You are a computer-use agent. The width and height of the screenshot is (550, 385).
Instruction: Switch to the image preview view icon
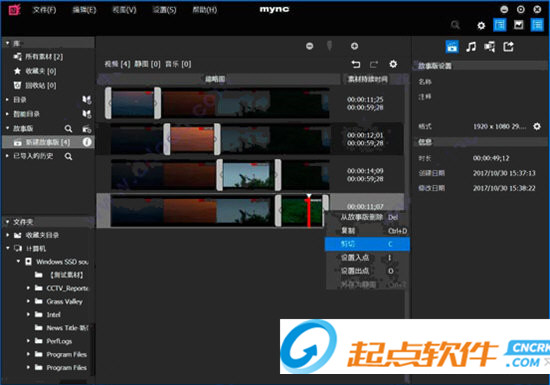(x=518, y=25)
